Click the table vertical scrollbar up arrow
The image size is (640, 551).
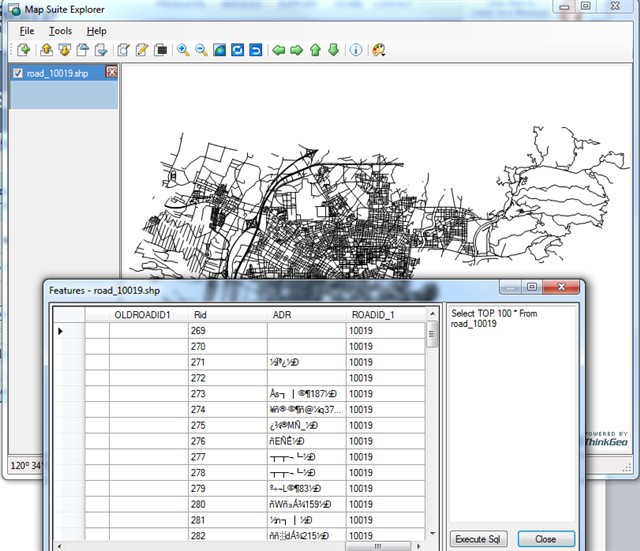click(432, 313)
